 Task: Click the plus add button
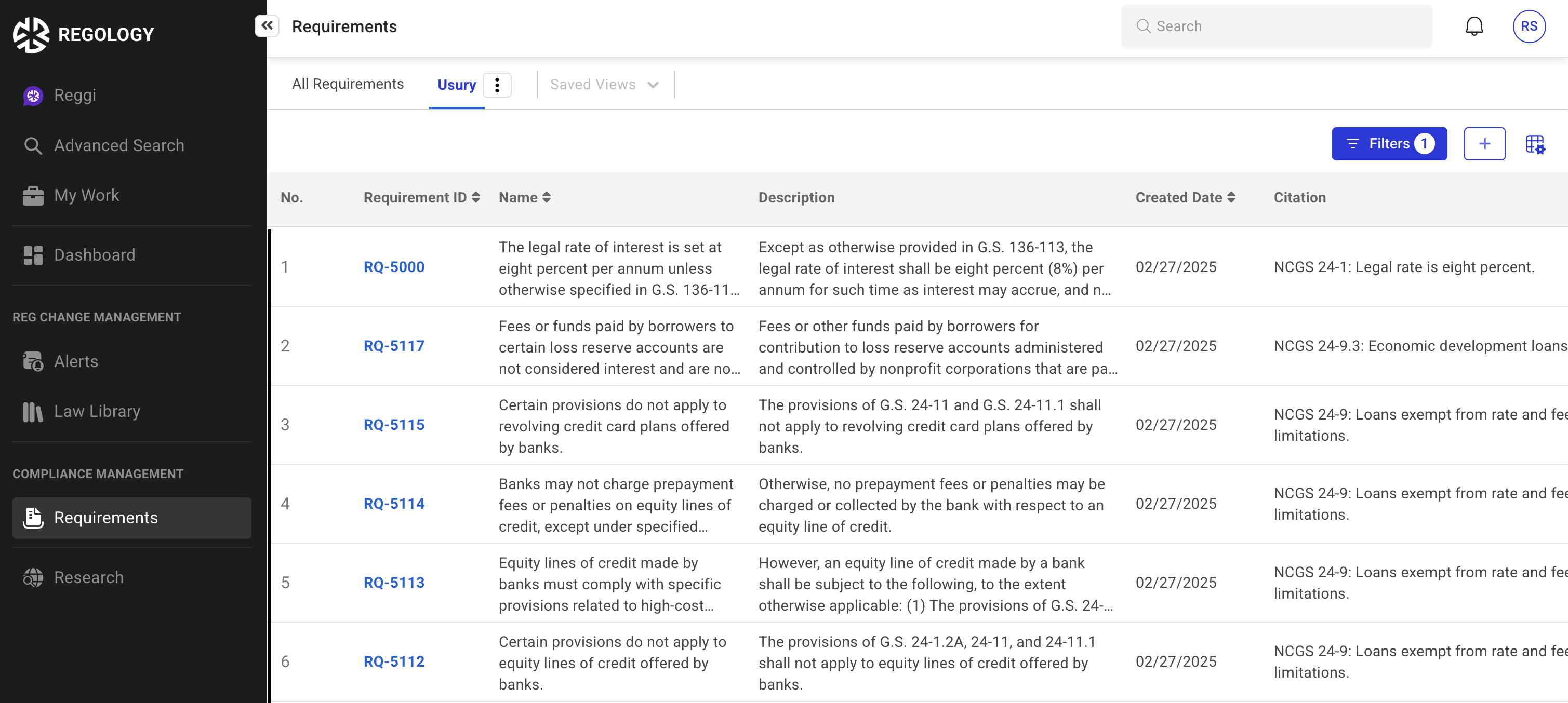coord(1484,144)
